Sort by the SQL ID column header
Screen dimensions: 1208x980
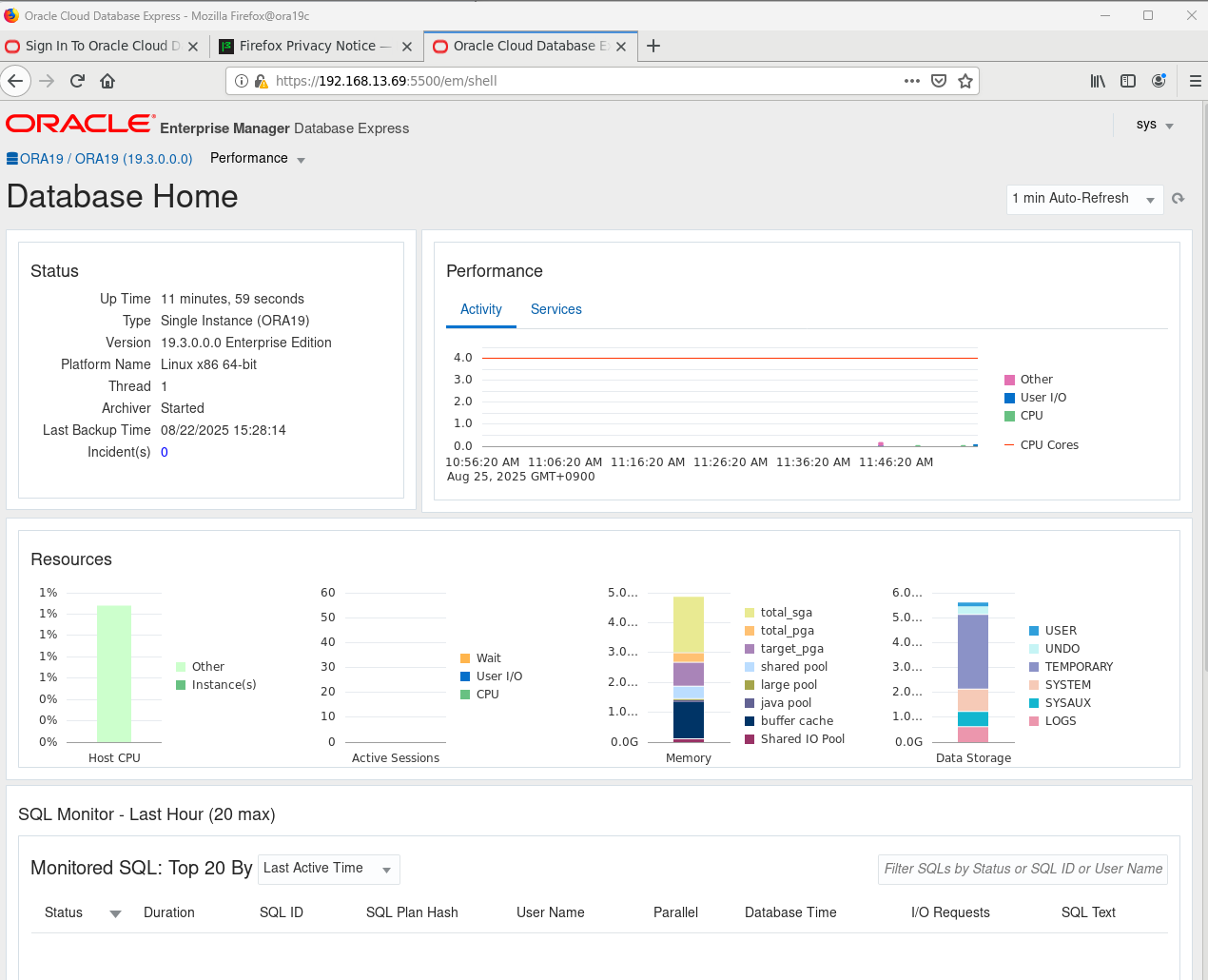(282, 912)
